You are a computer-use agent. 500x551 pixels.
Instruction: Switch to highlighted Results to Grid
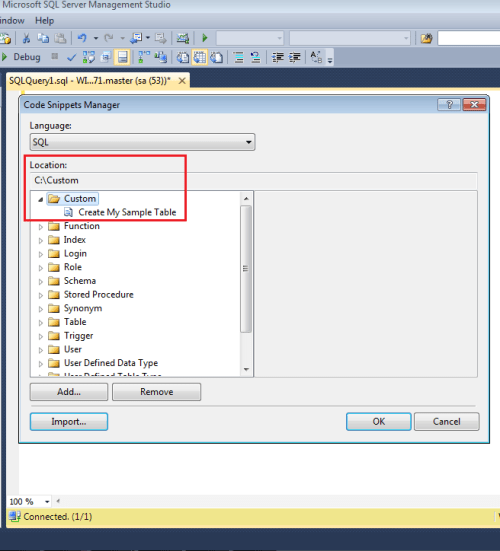200,57
